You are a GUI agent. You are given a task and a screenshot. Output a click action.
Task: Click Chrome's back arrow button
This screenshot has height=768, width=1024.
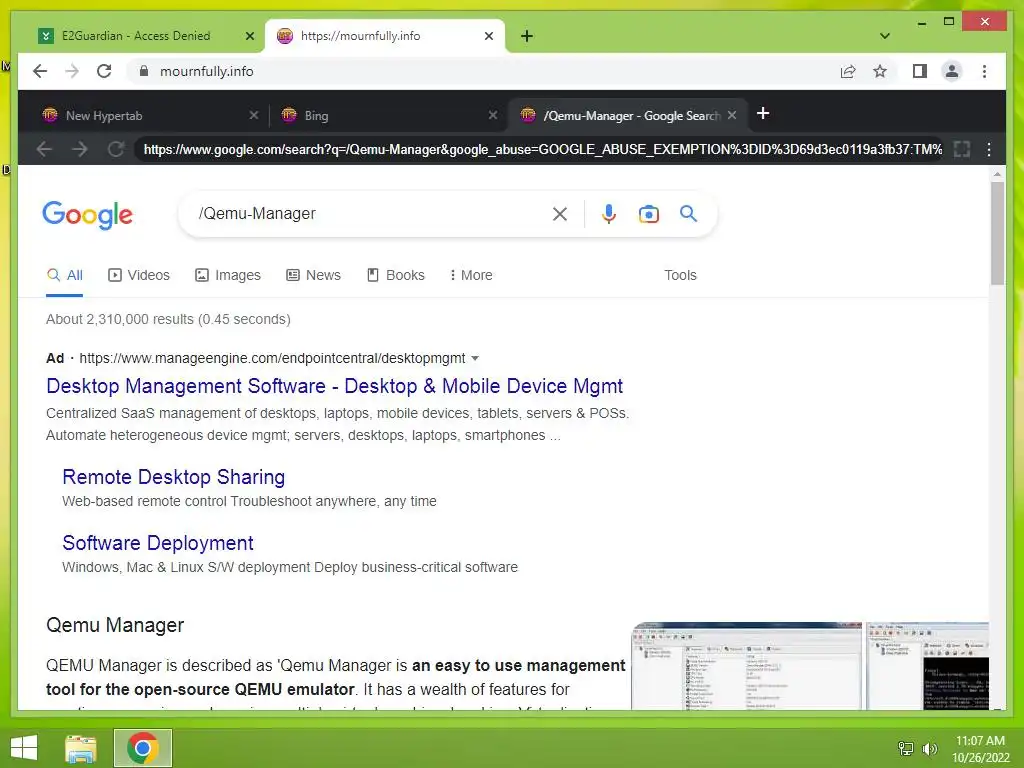pyautogui.click(x=40, y=71)
